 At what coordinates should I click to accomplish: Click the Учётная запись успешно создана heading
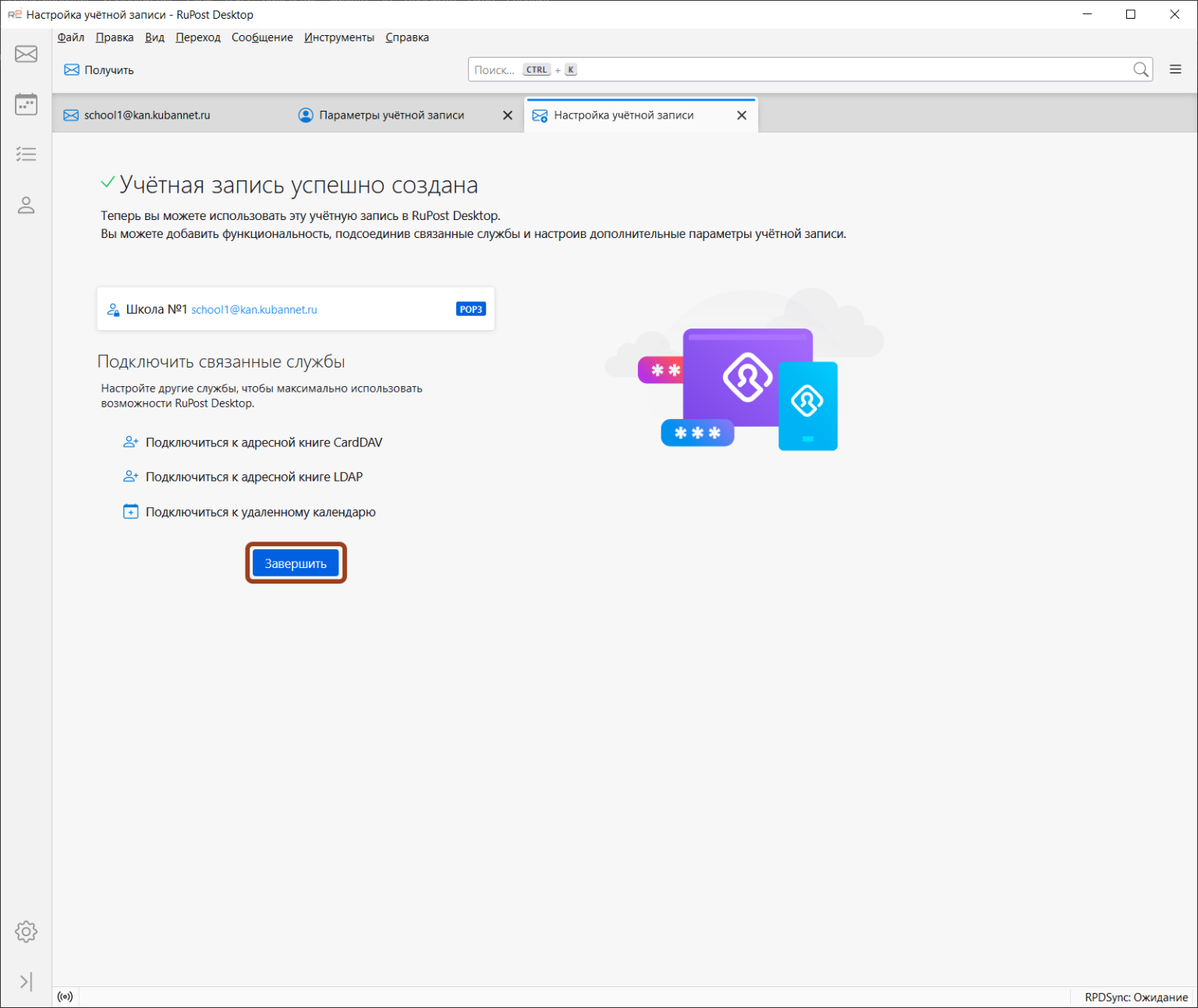tap(299, 185)
